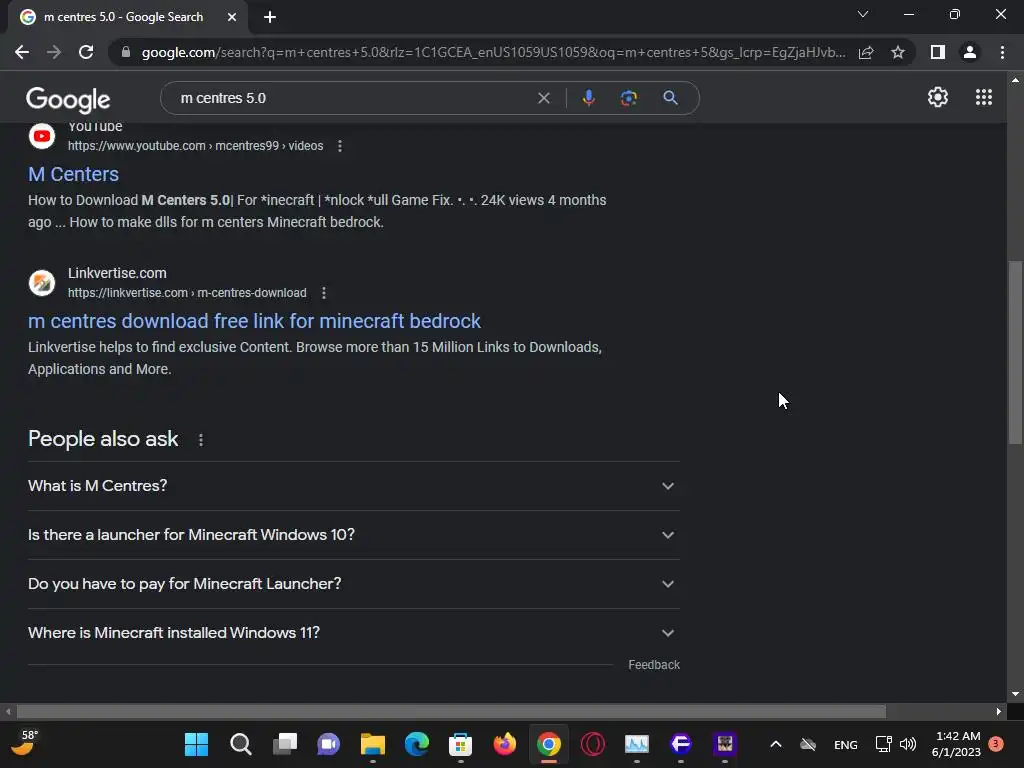Open the Google apps grid
The image size is (1024, 768).
[984, 97]
